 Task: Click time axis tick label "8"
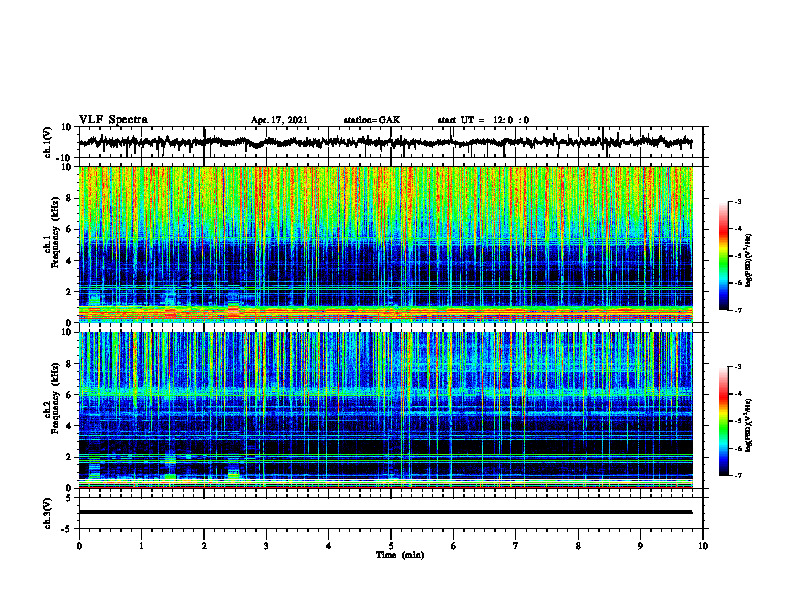[x=578, y=546]
